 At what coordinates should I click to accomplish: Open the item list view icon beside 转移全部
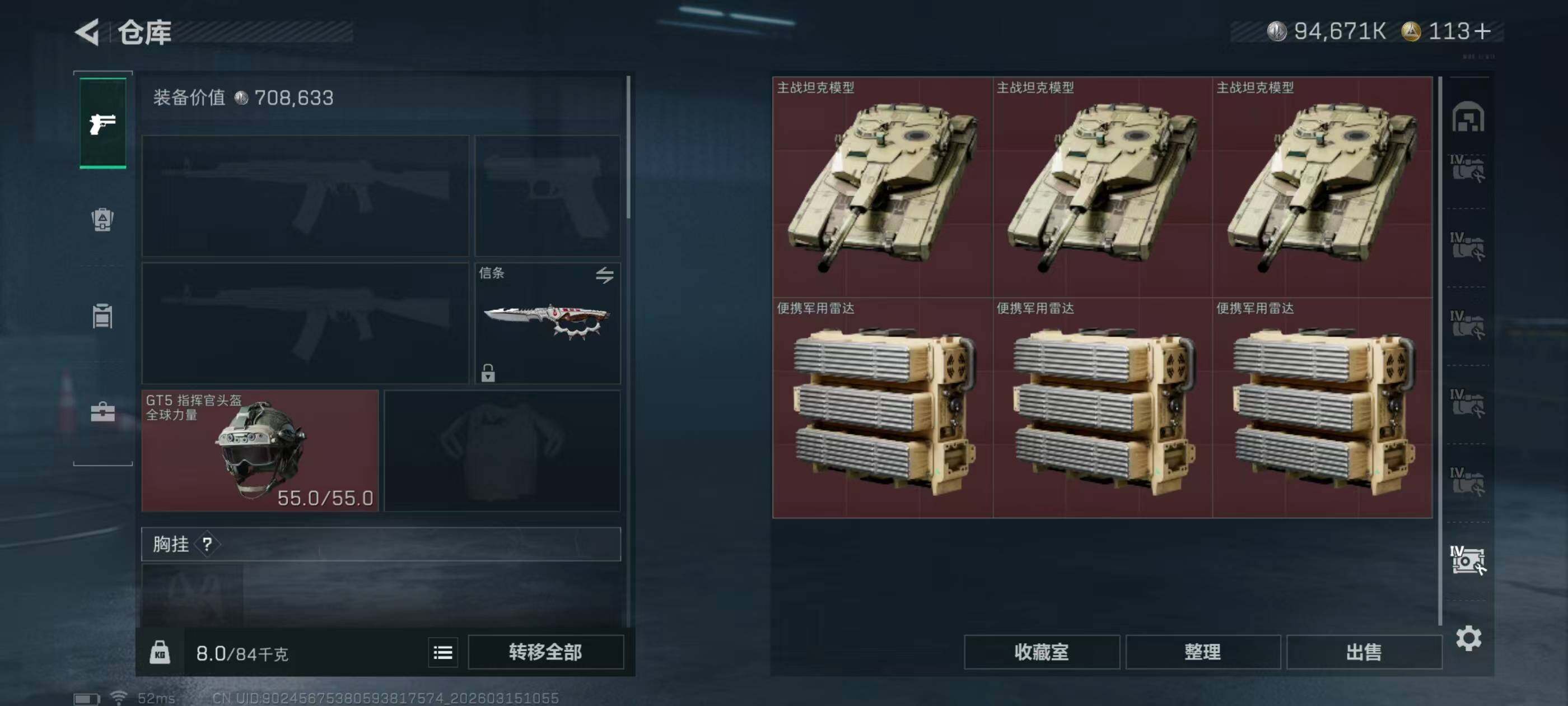tap(442, 653)
